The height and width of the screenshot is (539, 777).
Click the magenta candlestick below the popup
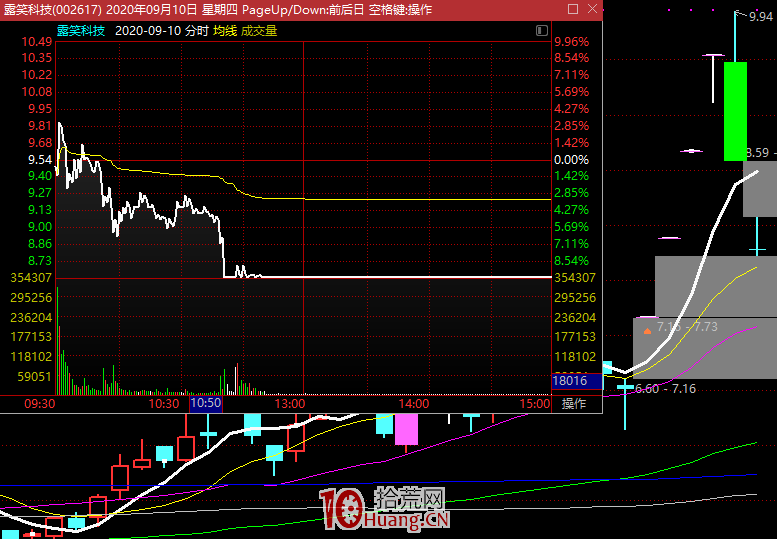tap(405, 428)
